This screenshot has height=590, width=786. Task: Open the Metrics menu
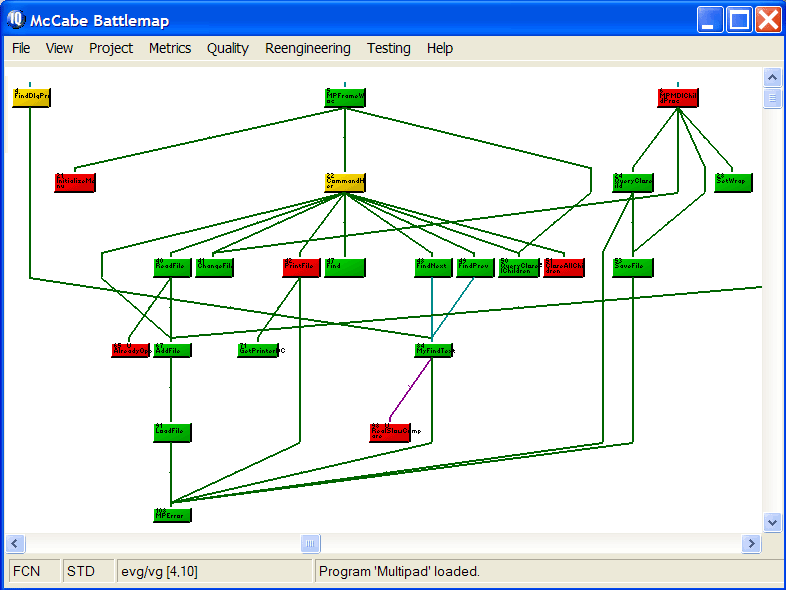click(170, 48)
